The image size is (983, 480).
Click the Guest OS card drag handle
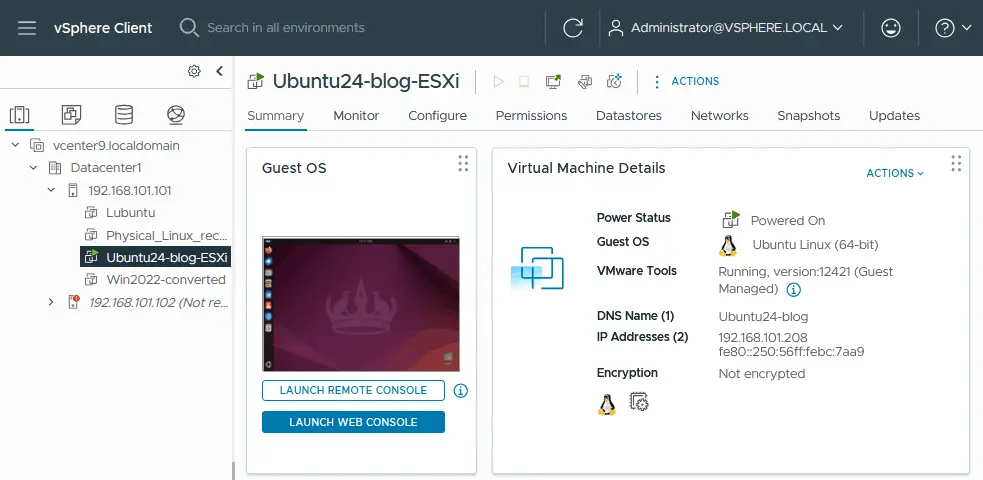tap(463, 164)
